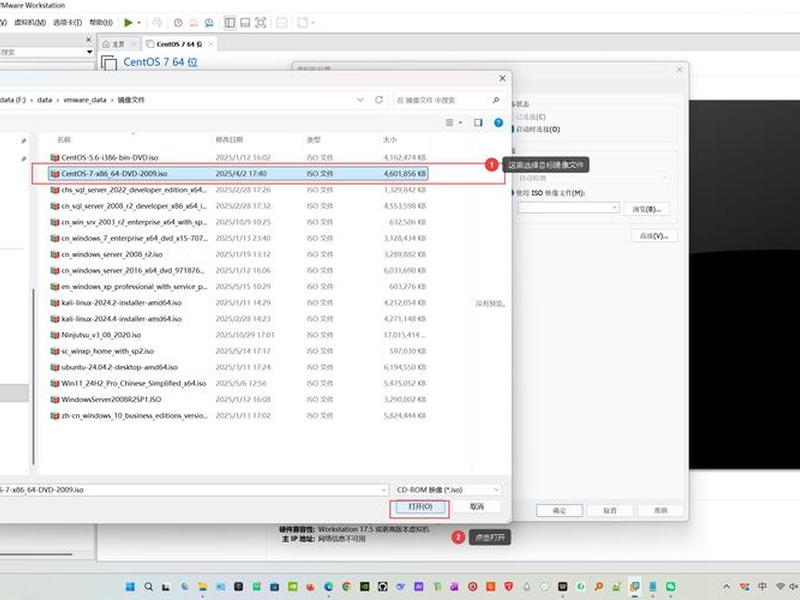Click the file dialog navigation pane scrollbar
The height and width of the screenshot is (600, 800).
(x=33, y=377)
